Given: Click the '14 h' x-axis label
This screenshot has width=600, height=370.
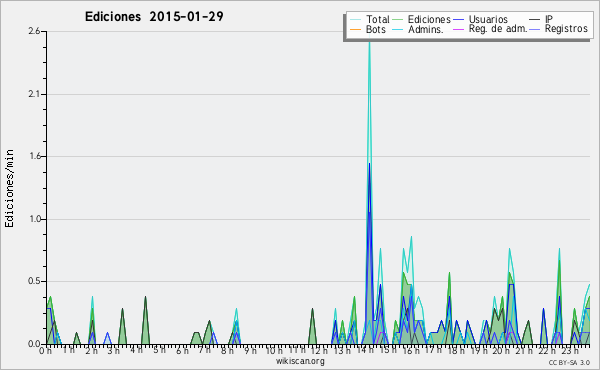Looking at the screenshot, I should coord(365,351).
